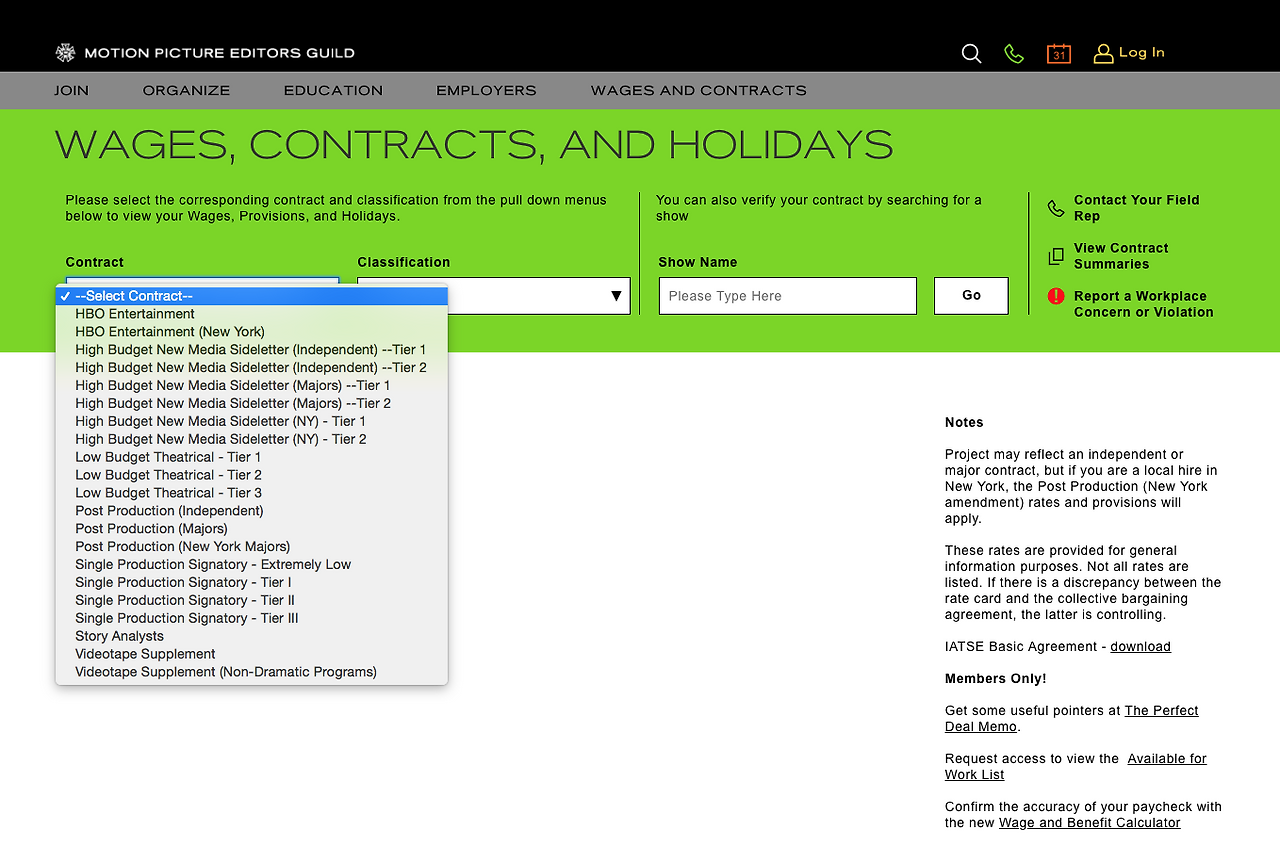
Task: Select HBO Entertainment (New York) contract
Action: pyautogui.click(x=252, y=332)
